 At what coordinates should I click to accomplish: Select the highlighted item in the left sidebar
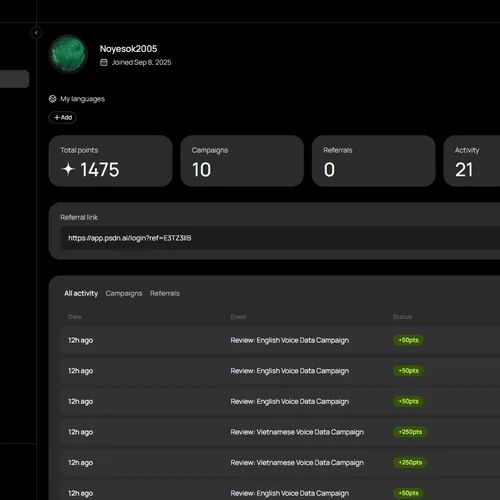(14, 79)
